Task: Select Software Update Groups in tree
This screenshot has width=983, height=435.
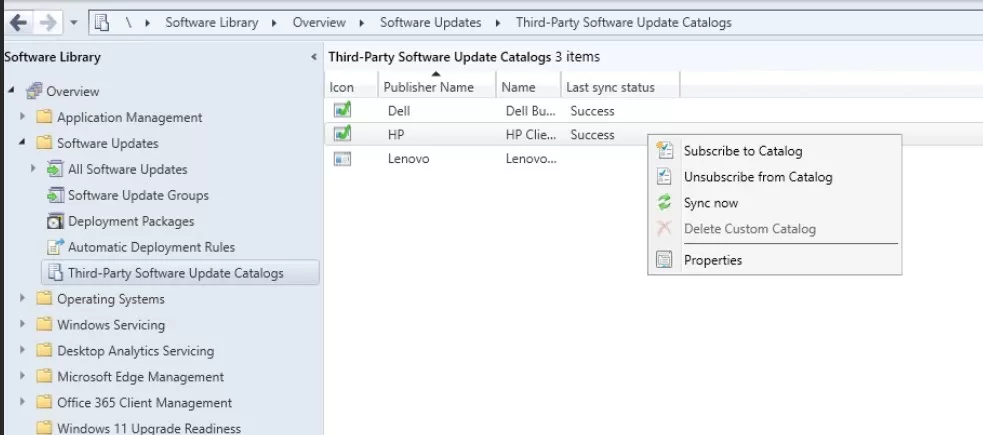Action: (x=139, y=195)
